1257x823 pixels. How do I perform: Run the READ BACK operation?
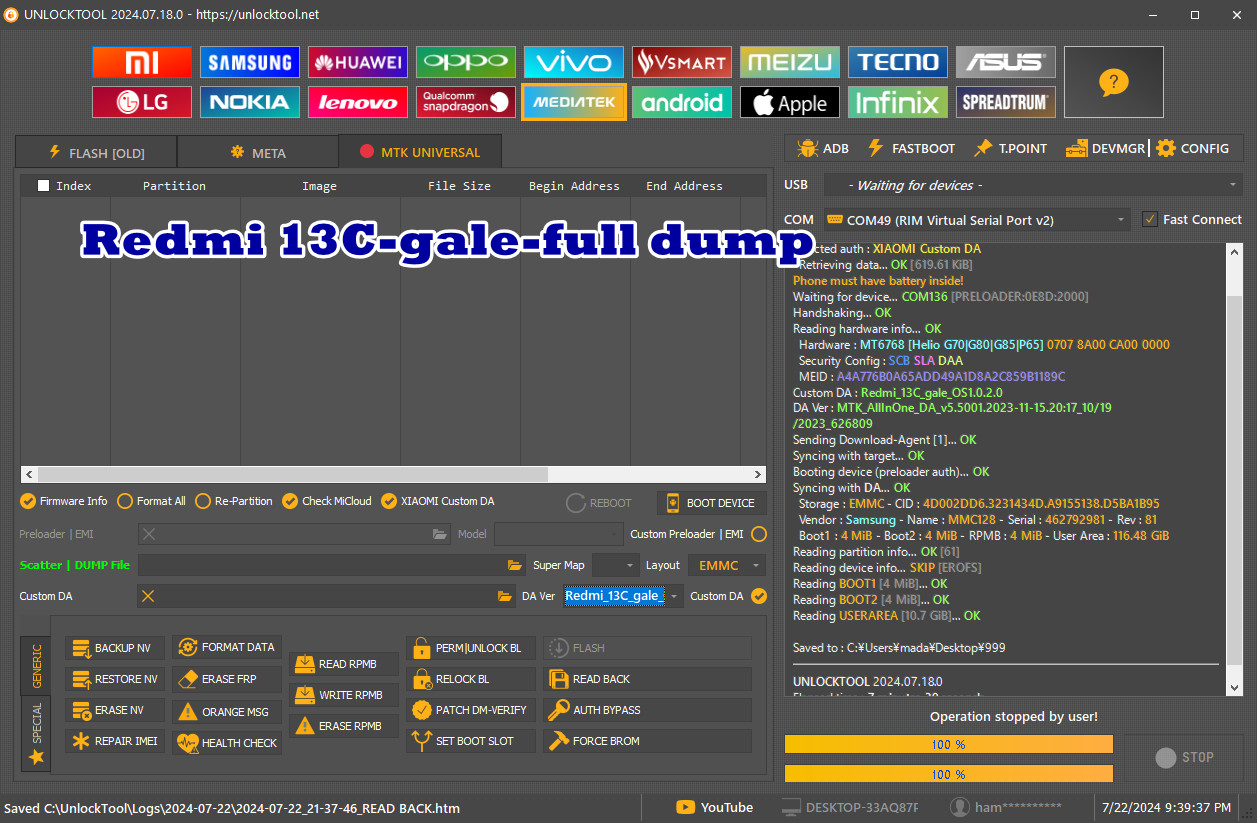[x=647, y=679]
